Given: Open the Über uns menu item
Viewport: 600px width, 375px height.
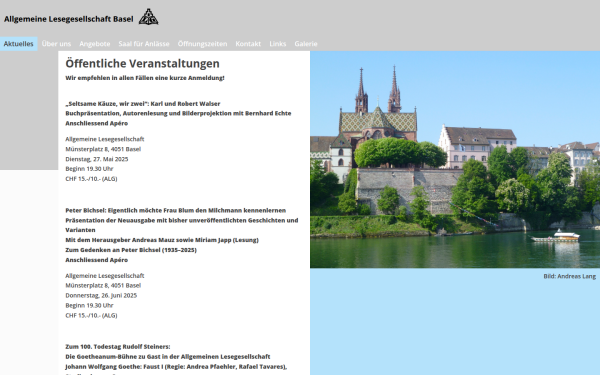Looking at the screenshot, I should (56, 44).
